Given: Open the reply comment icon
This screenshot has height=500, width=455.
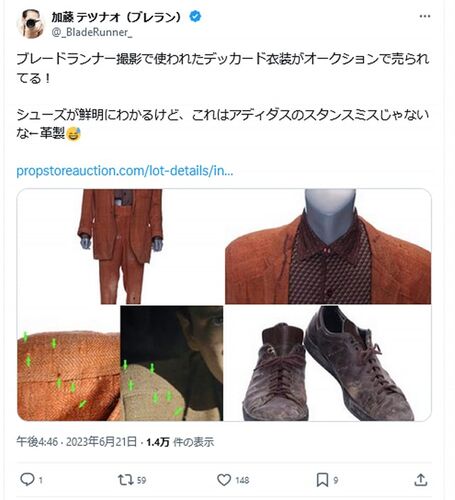Looking at the screenshot, I should point(27,480).
